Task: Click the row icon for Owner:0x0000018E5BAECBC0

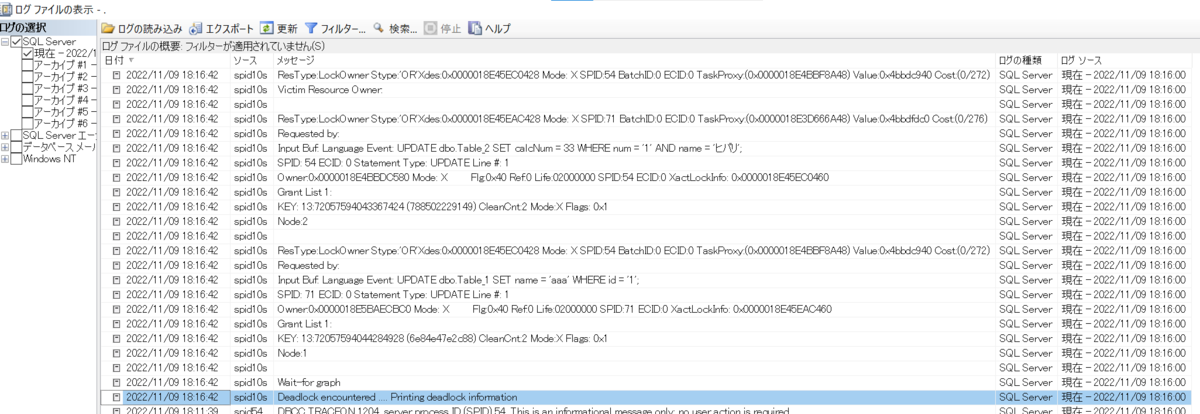Action: click(x=116, y=310)
